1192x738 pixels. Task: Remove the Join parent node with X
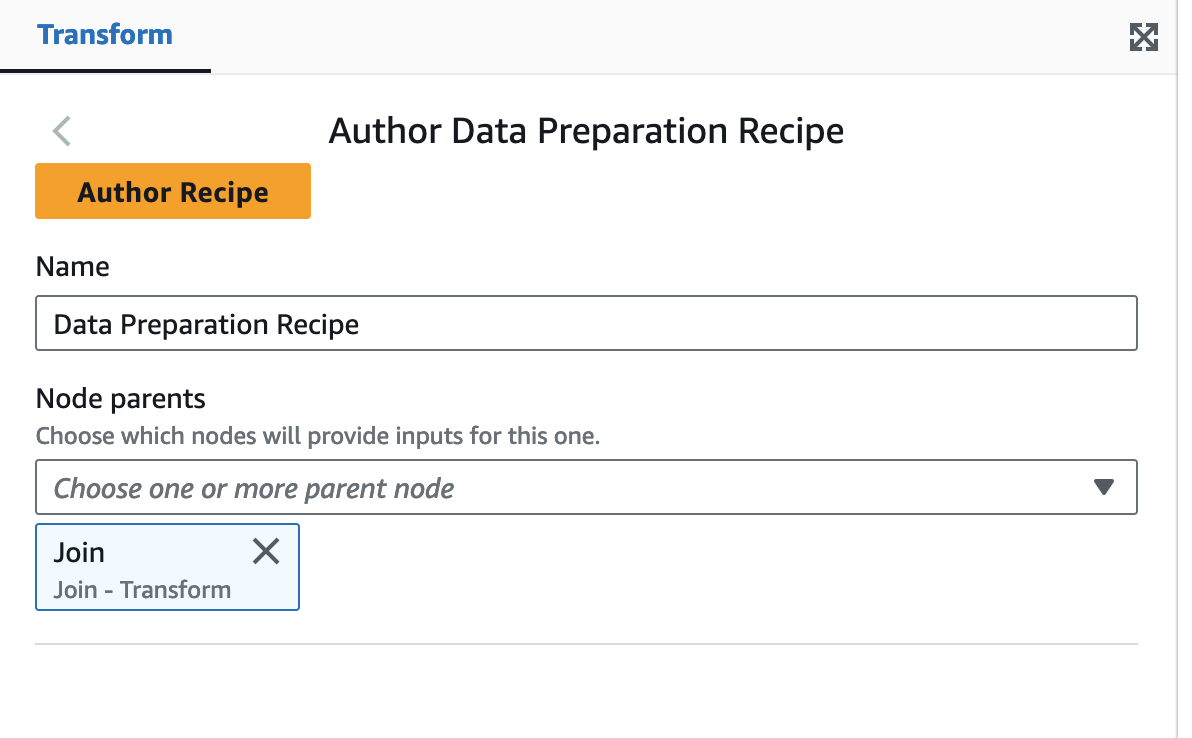tap(266, 551)
